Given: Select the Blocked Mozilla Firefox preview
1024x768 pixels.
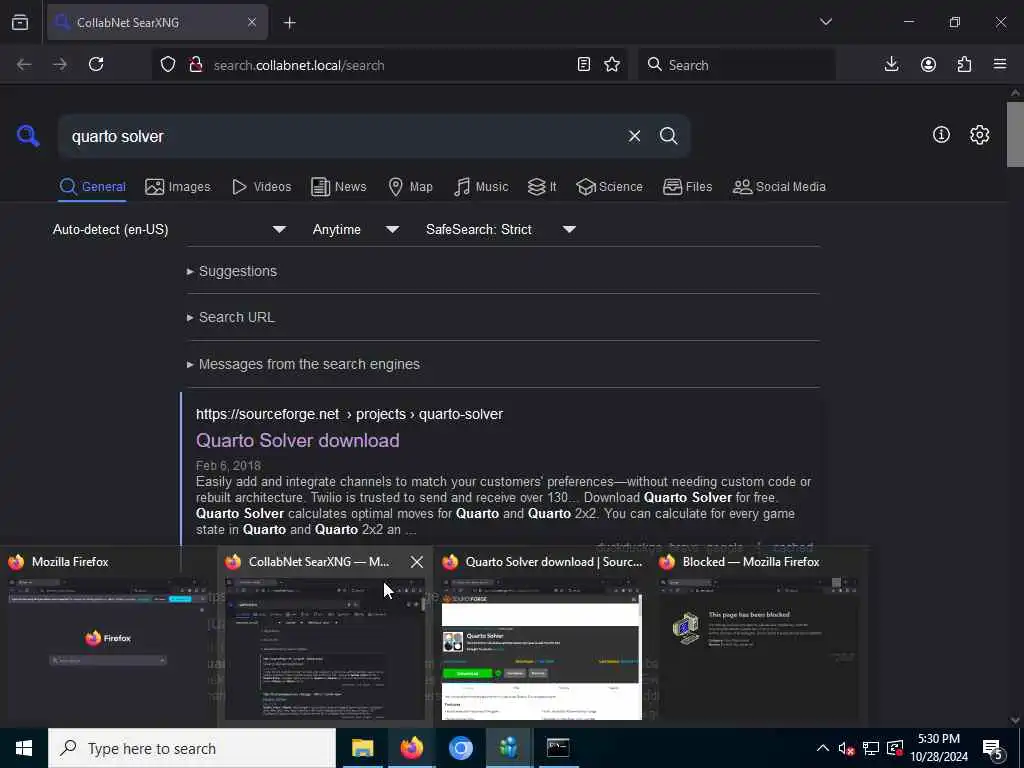Looking at the screenshot, I should coord(758,637).
